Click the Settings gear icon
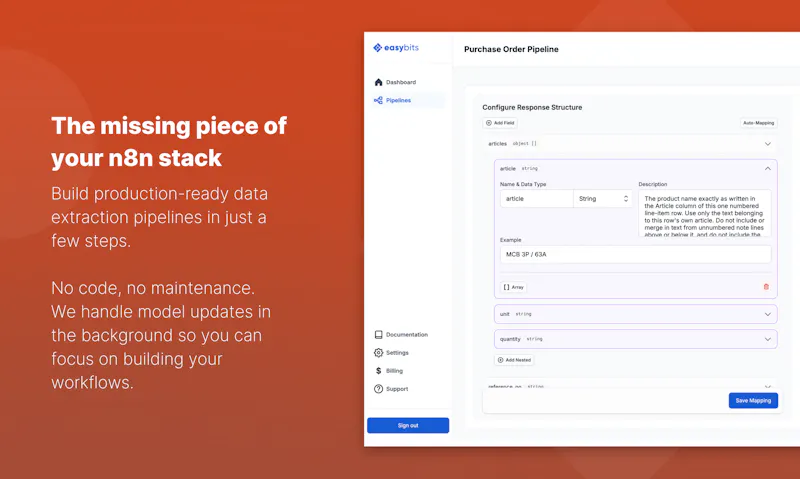 pyautogui.click(x=378, y=352)
